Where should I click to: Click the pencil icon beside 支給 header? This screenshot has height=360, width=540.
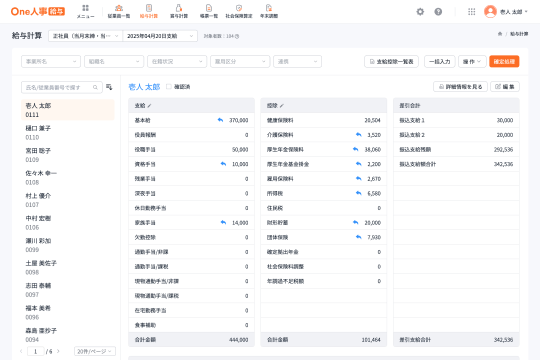click(149, 106)
